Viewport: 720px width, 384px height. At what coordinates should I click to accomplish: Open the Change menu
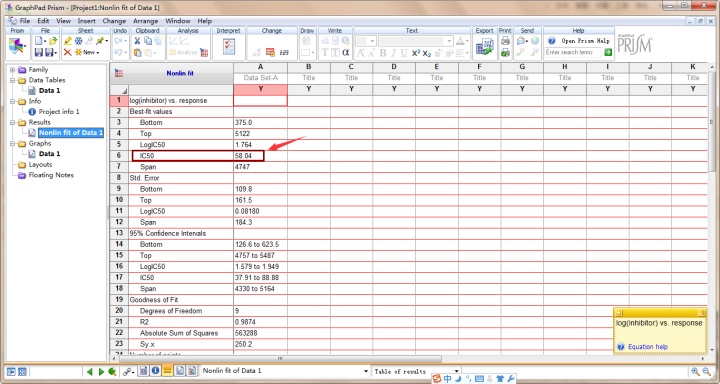tap(114, 21)
